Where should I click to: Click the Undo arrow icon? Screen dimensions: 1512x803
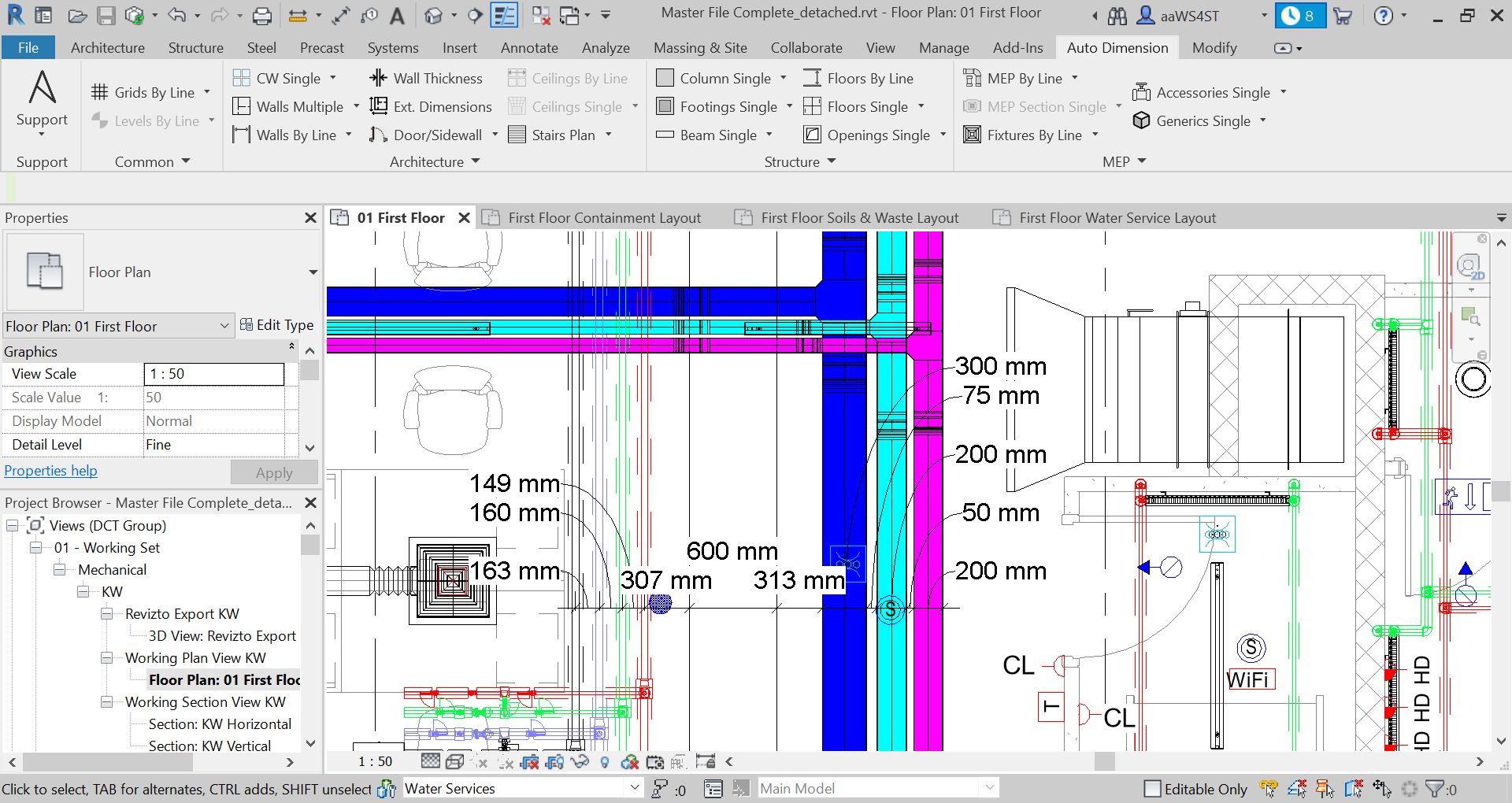[x=177, y=15]
